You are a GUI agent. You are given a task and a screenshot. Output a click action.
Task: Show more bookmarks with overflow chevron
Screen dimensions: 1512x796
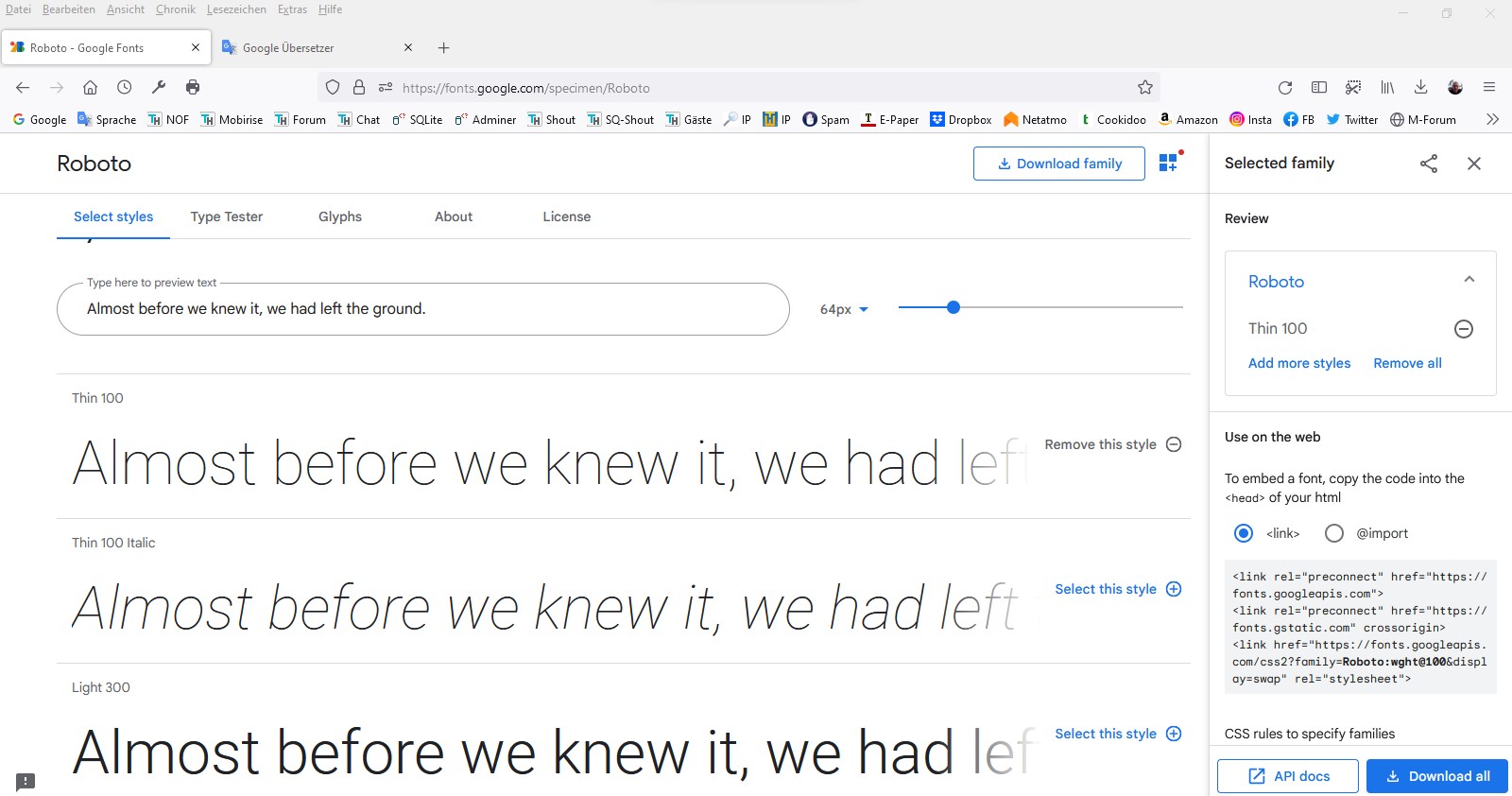(1492, 119)
